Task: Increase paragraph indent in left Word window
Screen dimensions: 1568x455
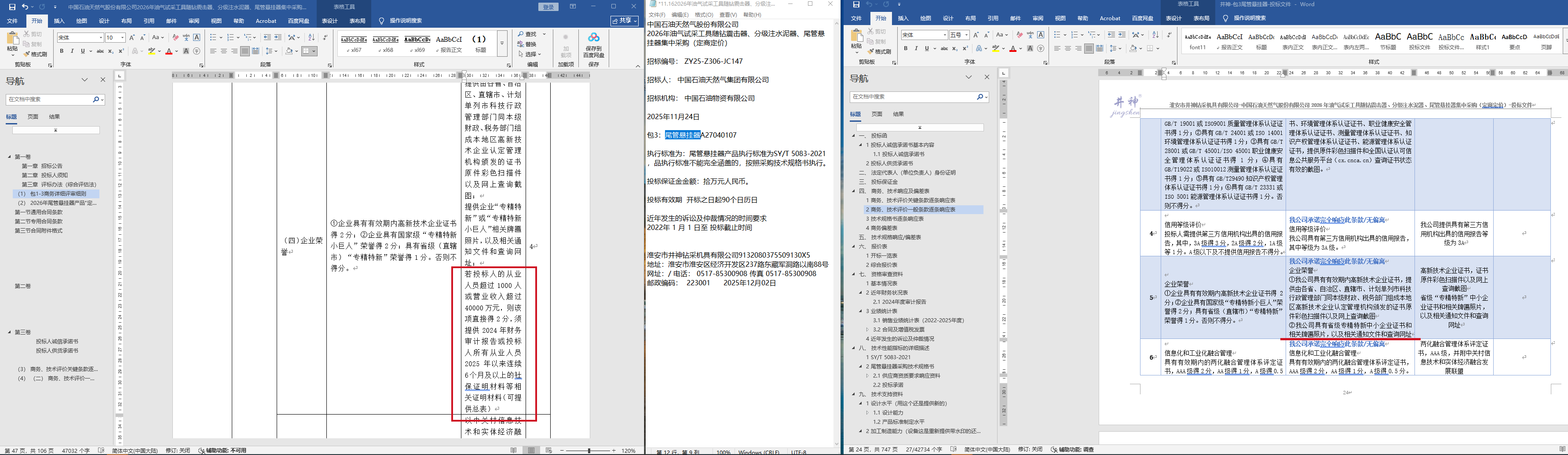Action: pyautogui.click(x=278, y=38)
